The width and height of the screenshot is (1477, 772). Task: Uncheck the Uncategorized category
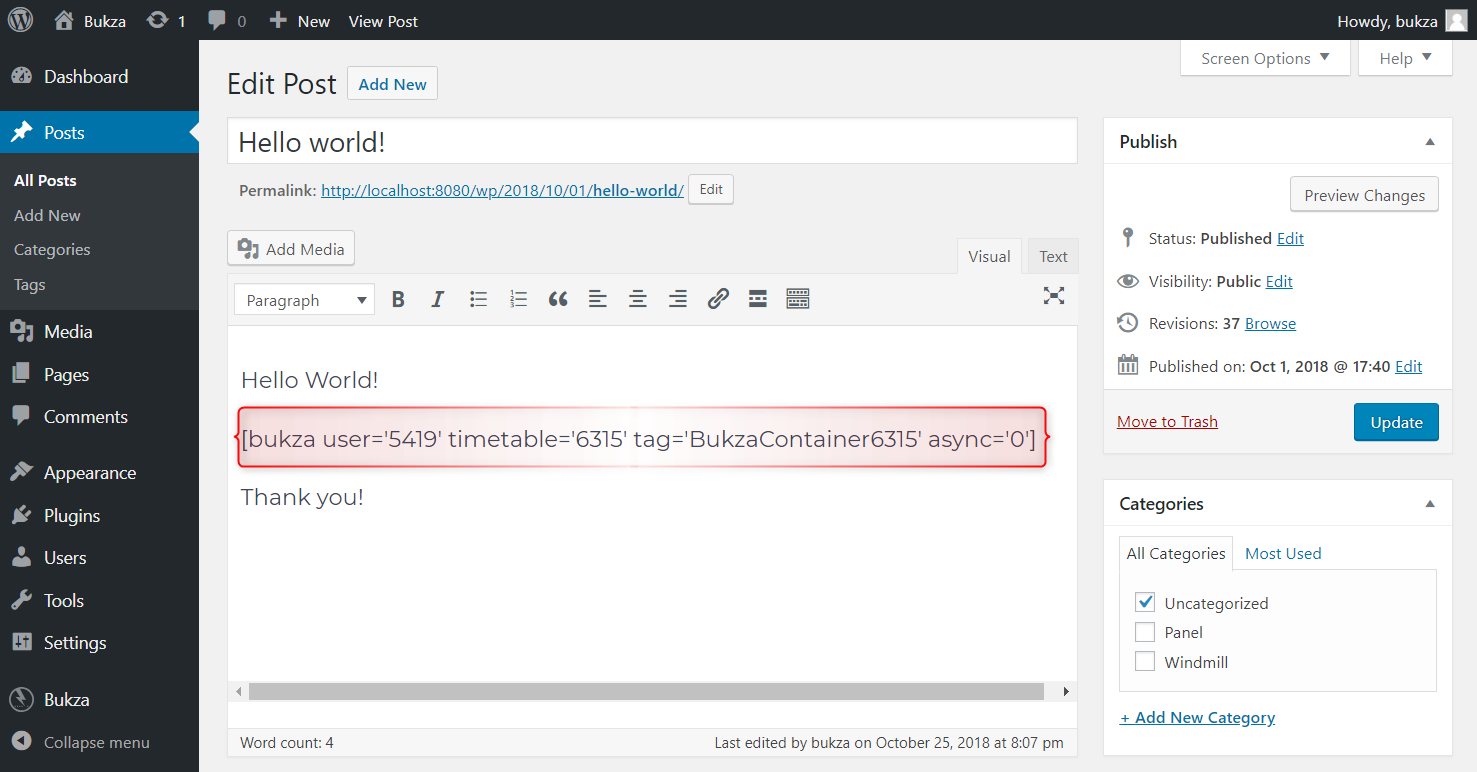point(1145,603)
